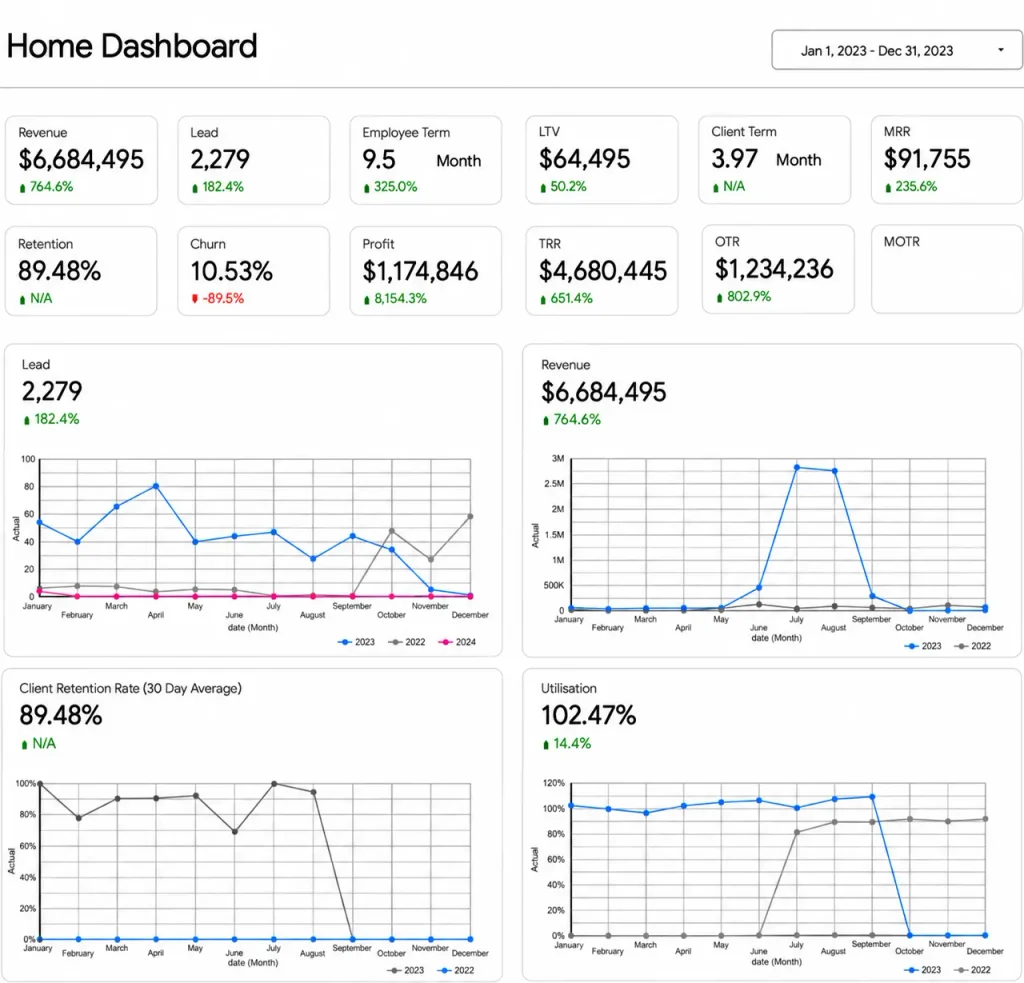The width and height of the screenshot is (1024, 983).
Task: Toggle 2023 series in Revenue chart legend
Action: point(923,646)
